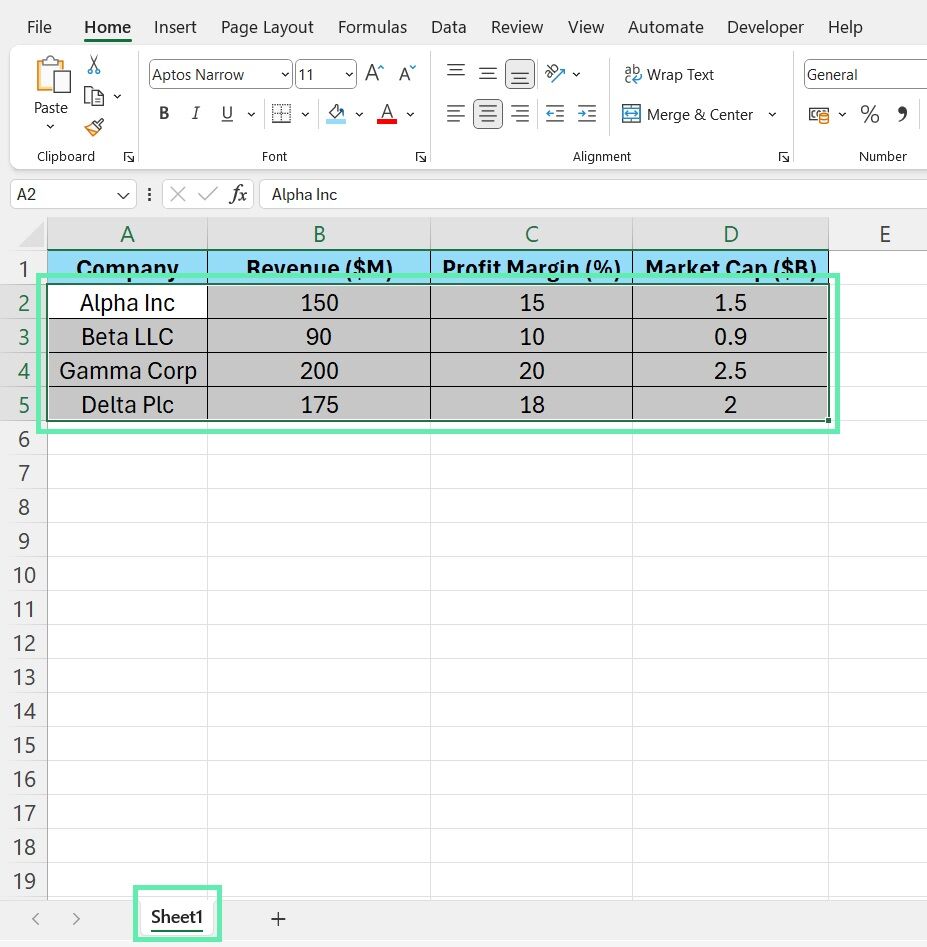Select column B header
This screenshot has width=927, height=947.
319,234
